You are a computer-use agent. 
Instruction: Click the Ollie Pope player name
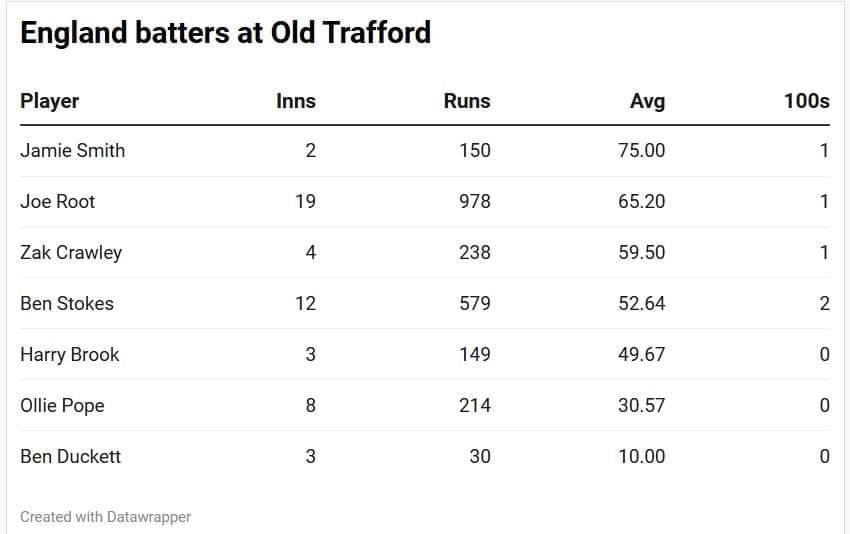[x=62, y=405]
